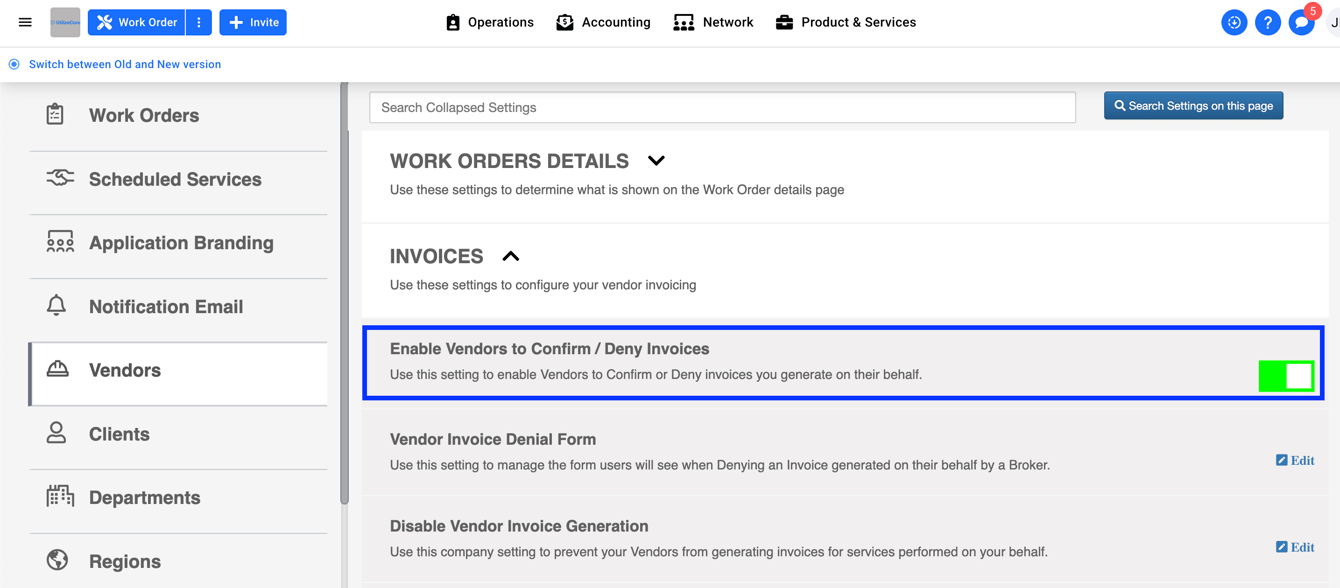Open the hamburger navigation menu
The image size is (1340, 588).
[25, 22]
